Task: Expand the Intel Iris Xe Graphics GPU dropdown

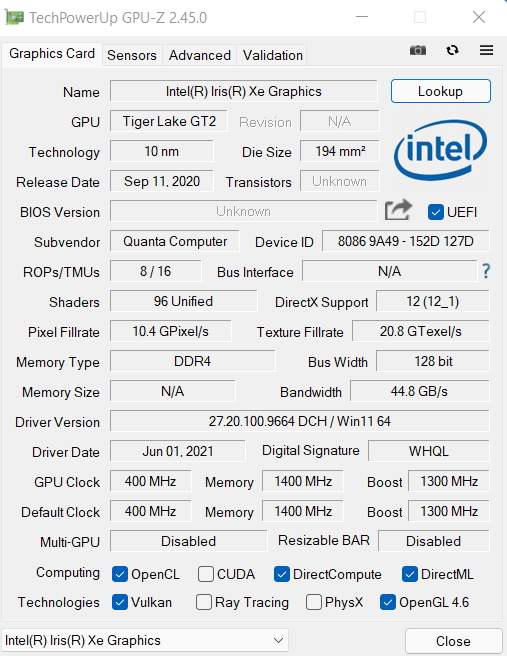Action: click(x=144, y=640)
